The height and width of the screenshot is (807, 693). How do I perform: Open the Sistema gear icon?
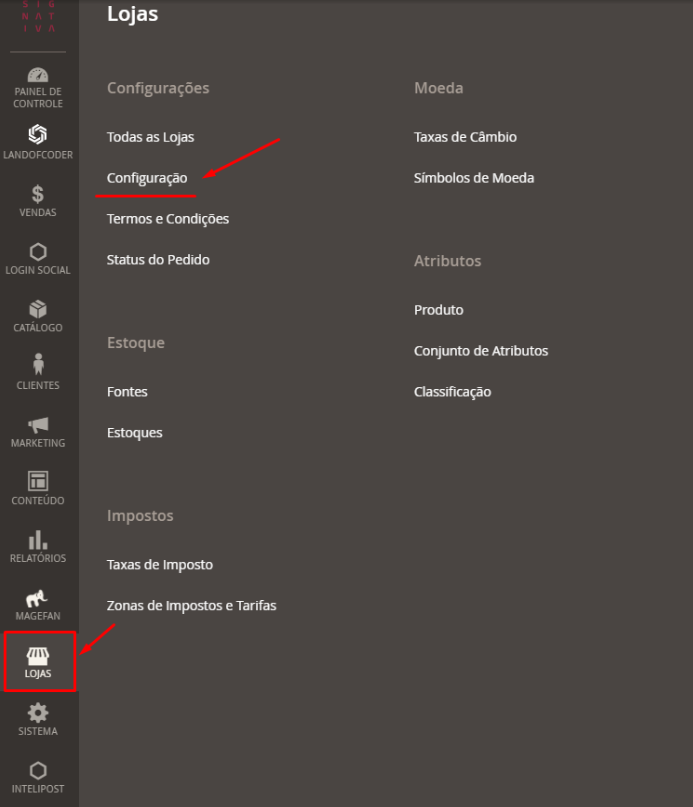click(x=38, y=713)
